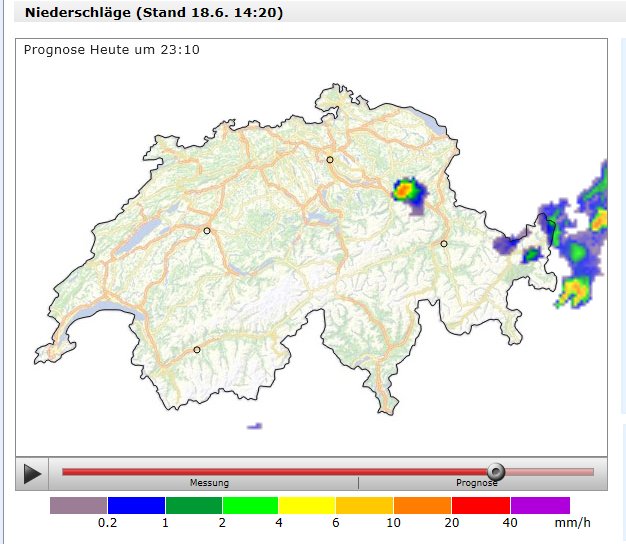Click the mauve lowest-intensity legend swatch
This screenshot has width=626, height=544.
point(78,505)
